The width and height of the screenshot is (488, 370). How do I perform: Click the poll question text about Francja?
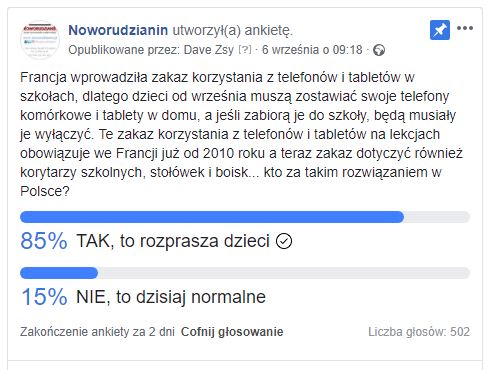coord(241,134)
